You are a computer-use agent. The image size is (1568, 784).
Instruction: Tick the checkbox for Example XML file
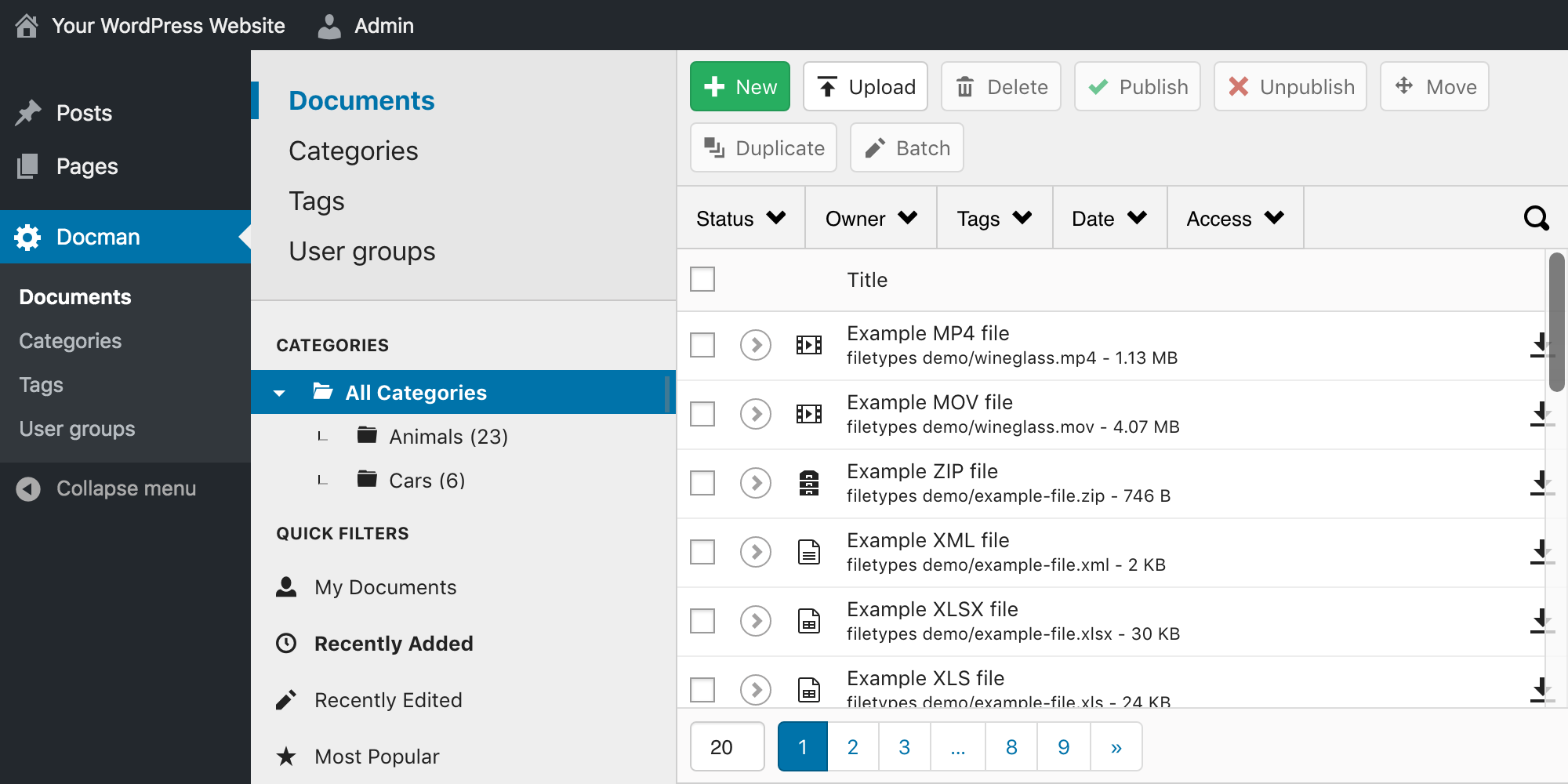click(702, 552)
